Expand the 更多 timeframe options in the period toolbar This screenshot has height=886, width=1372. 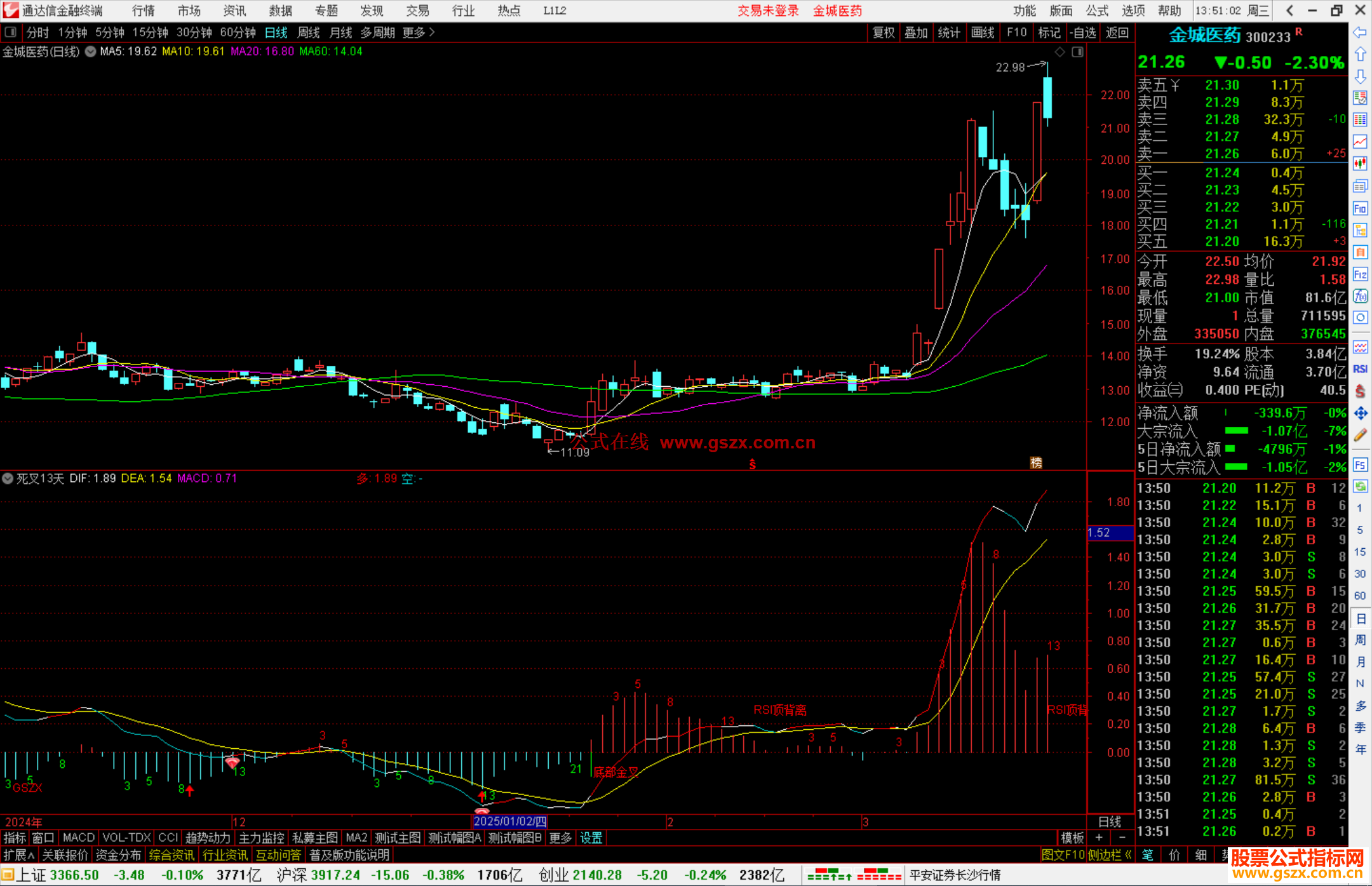(x=419, y=32)
